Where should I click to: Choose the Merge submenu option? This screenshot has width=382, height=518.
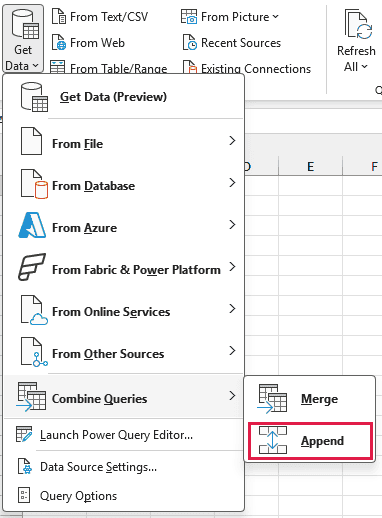pyautogui.click(x=310, y=399)
